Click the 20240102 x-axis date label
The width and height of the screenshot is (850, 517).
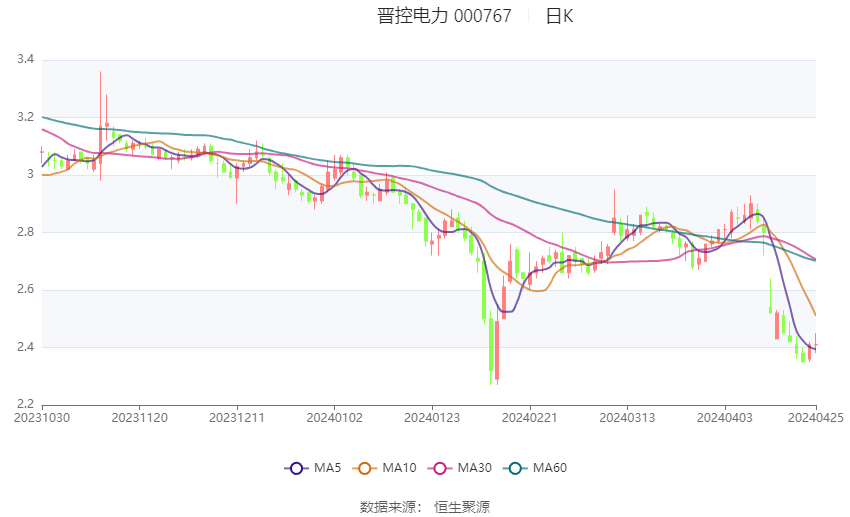pos(334,418)
